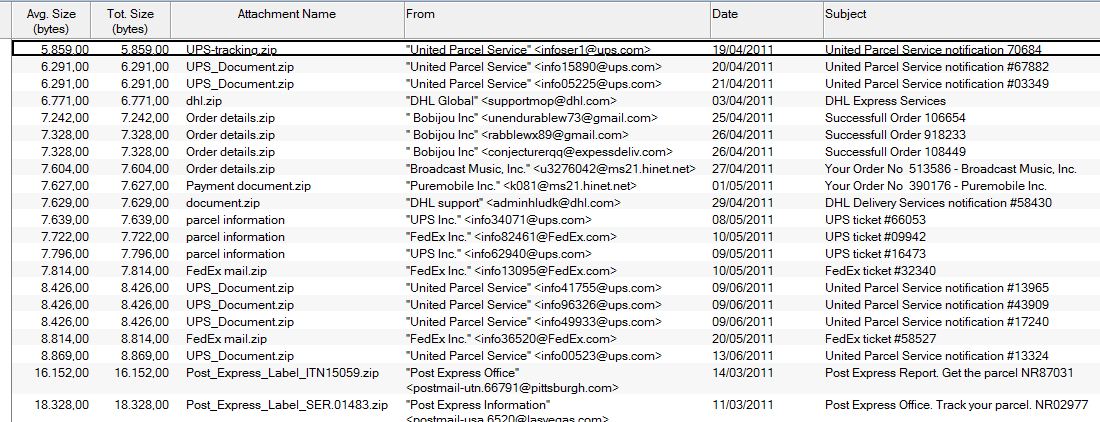The image size is (1100, 422).
Task: Select Post_Express_Label_ITN15059.zip attachment
Action: [x=282, y=373]
